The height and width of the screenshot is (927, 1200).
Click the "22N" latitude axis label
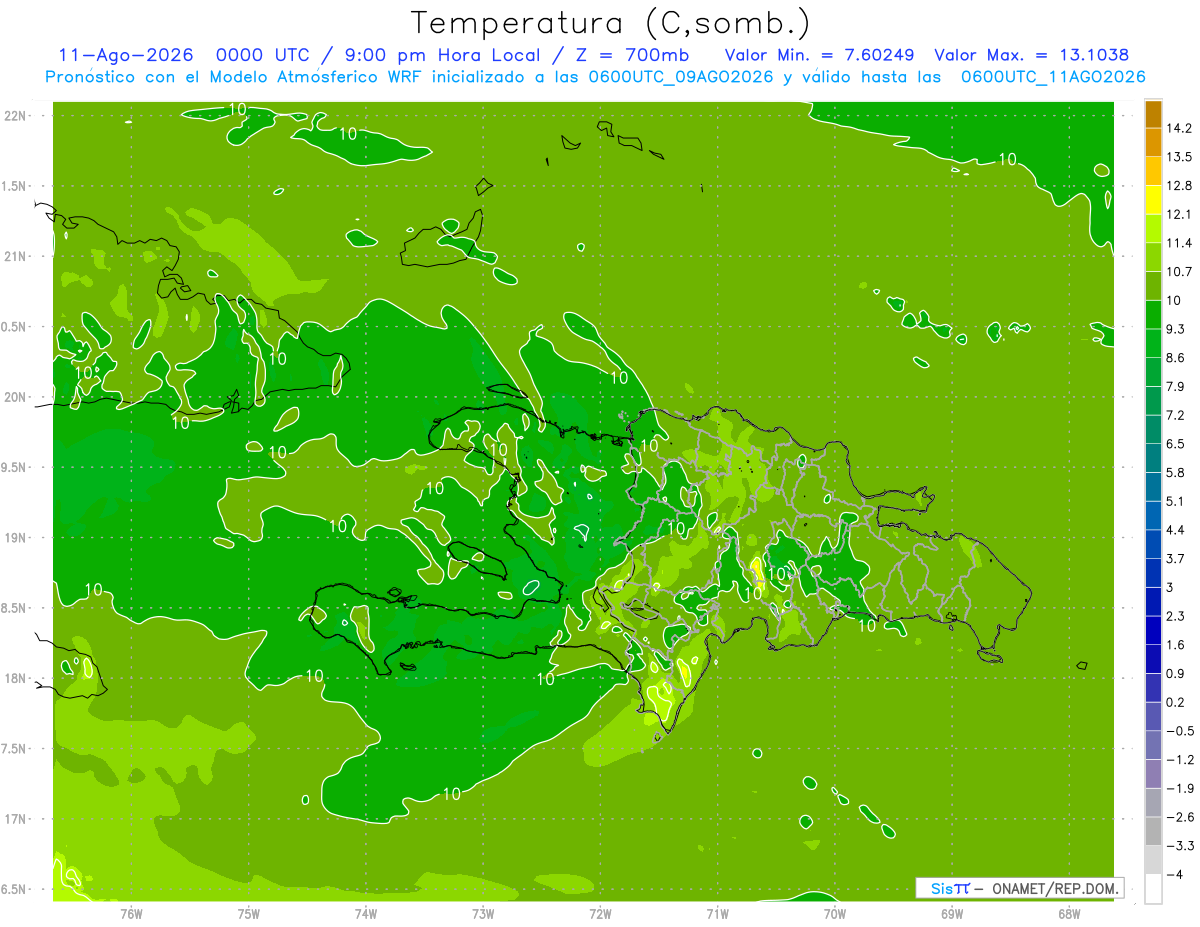click(x=16, y=116)
